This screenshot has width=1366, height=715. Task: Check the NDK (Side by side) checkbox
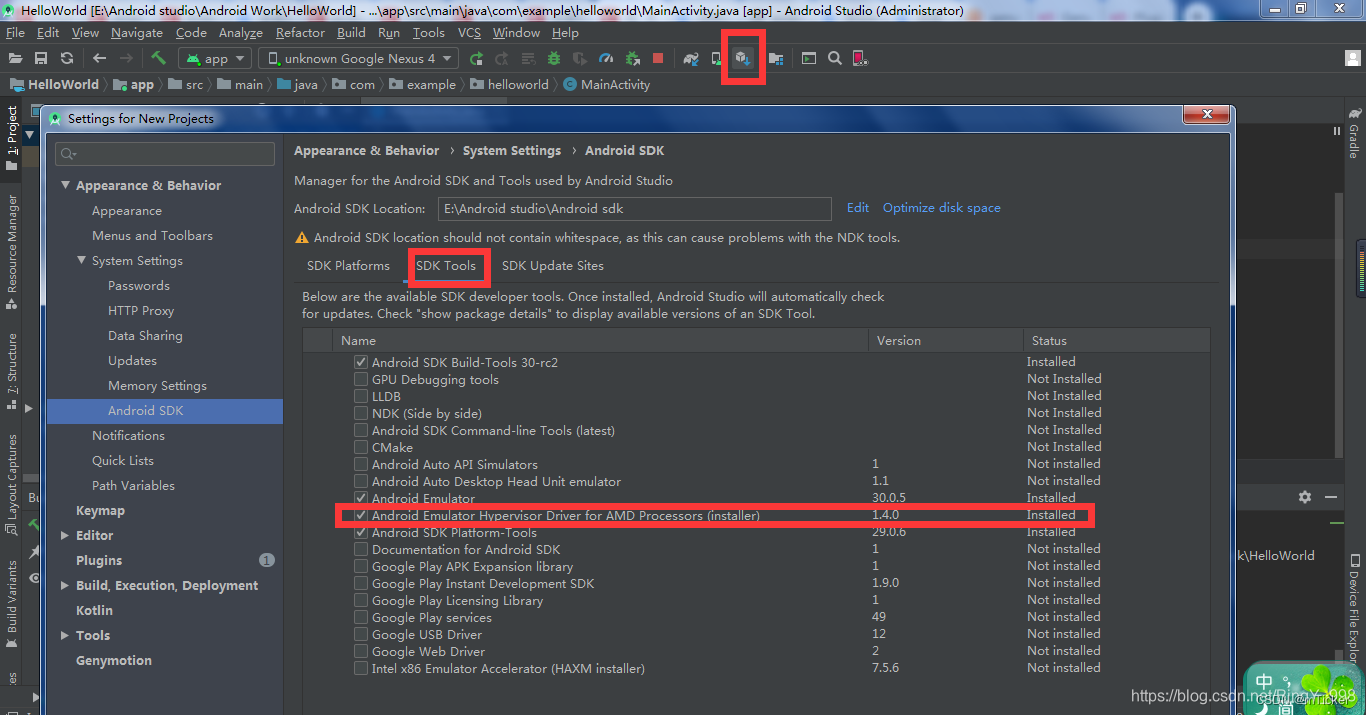pyautogui.click(x=361, y=413)
